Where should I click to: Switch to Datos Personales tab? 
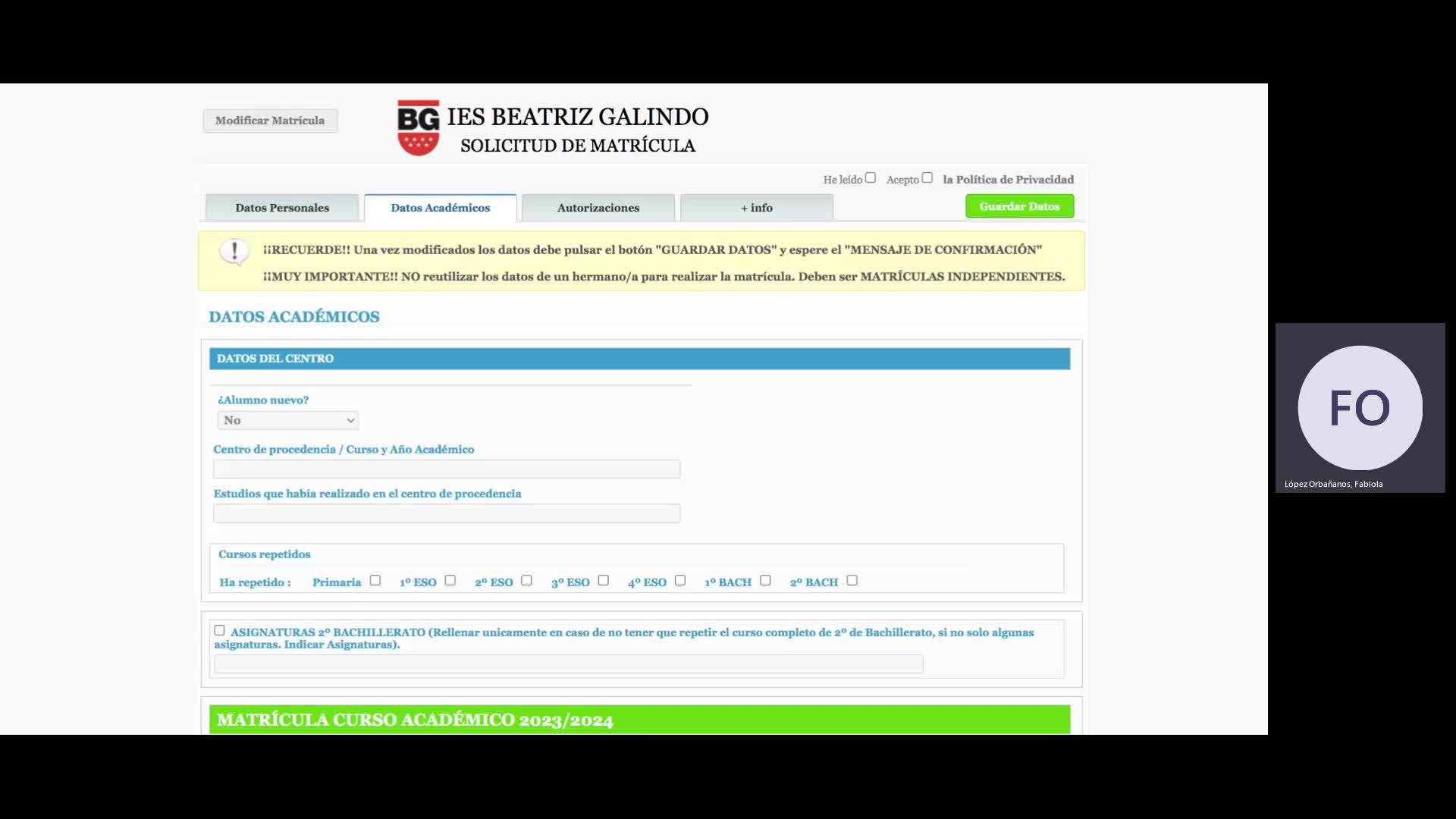coord(281,208)
